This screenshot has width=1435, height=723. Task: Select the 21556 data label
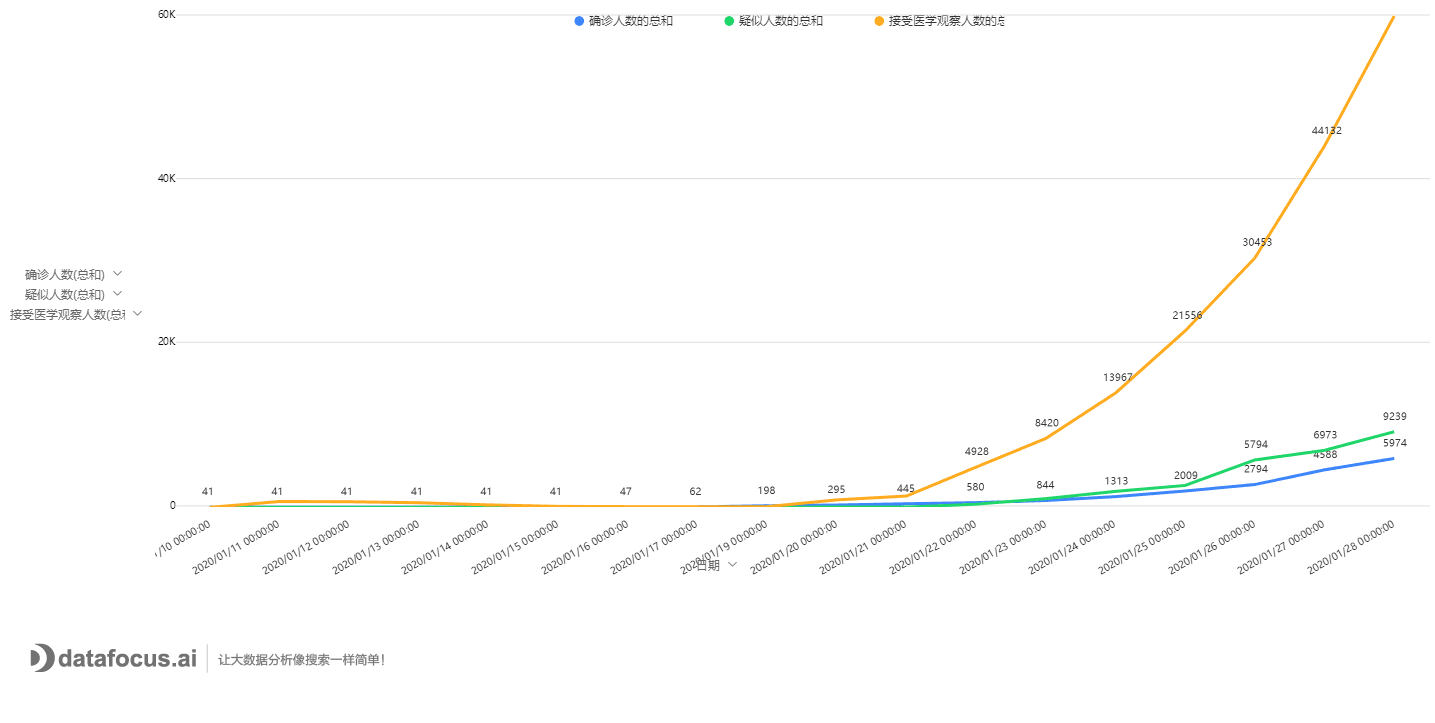(1187, 315)
